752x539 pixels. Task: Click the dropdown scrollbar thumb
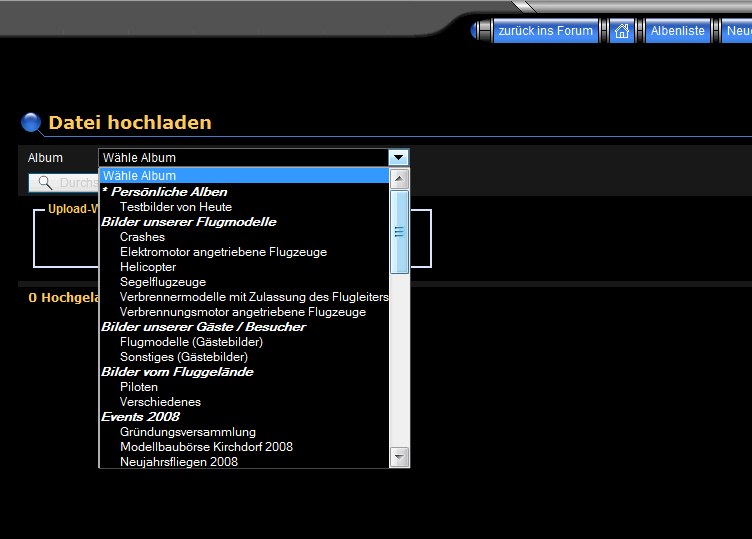399,232
